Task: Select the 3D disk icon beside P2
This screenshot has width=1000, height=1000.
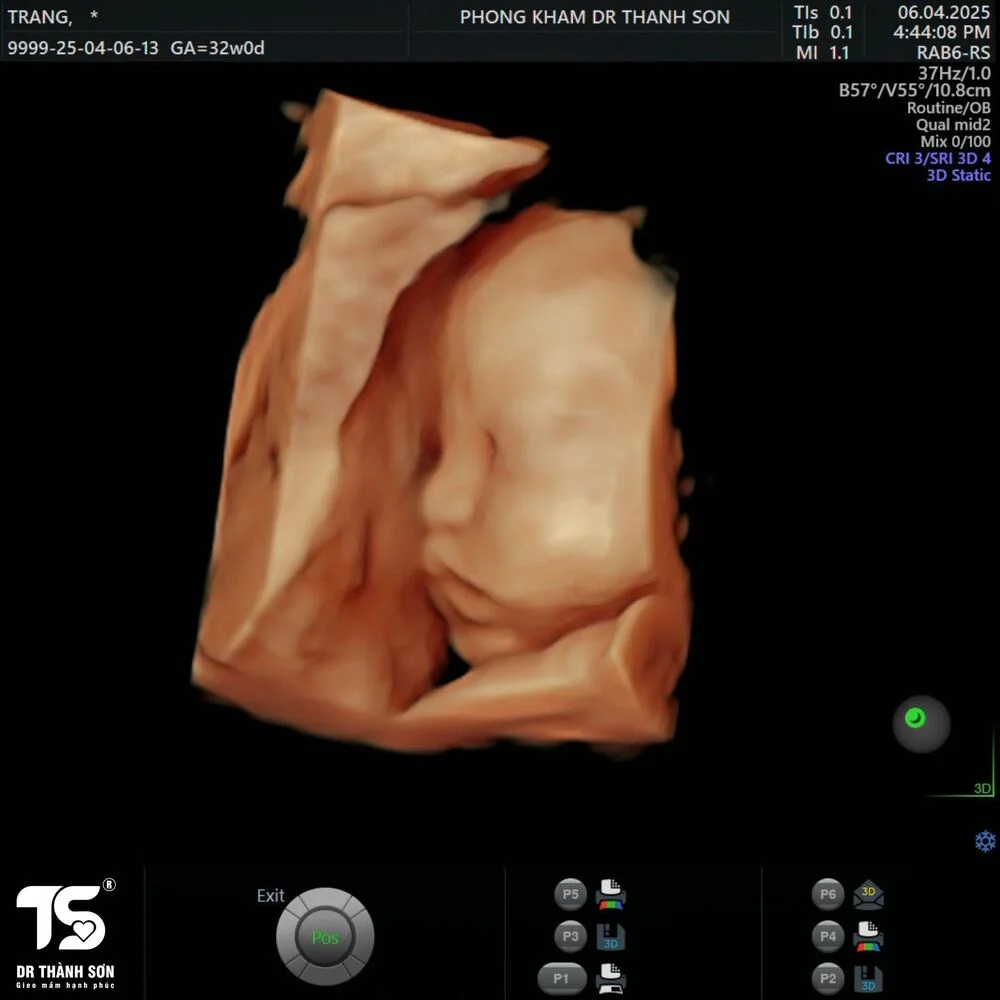Action: point(868,979)
